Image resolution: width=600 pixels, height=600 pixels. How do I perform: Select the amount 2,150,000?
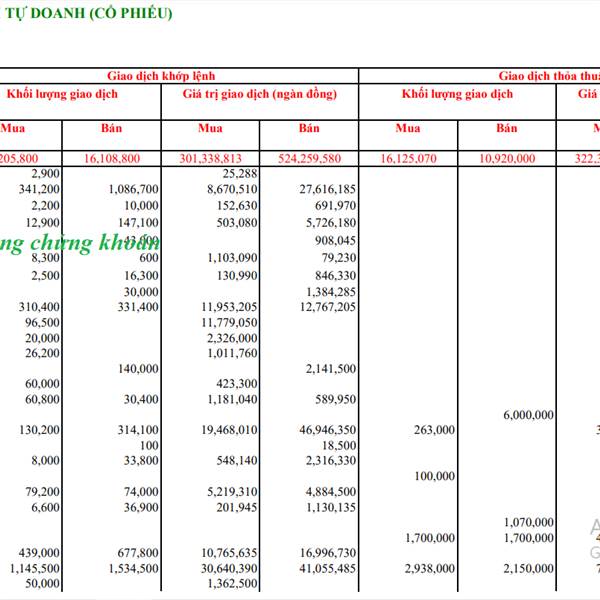528,568
